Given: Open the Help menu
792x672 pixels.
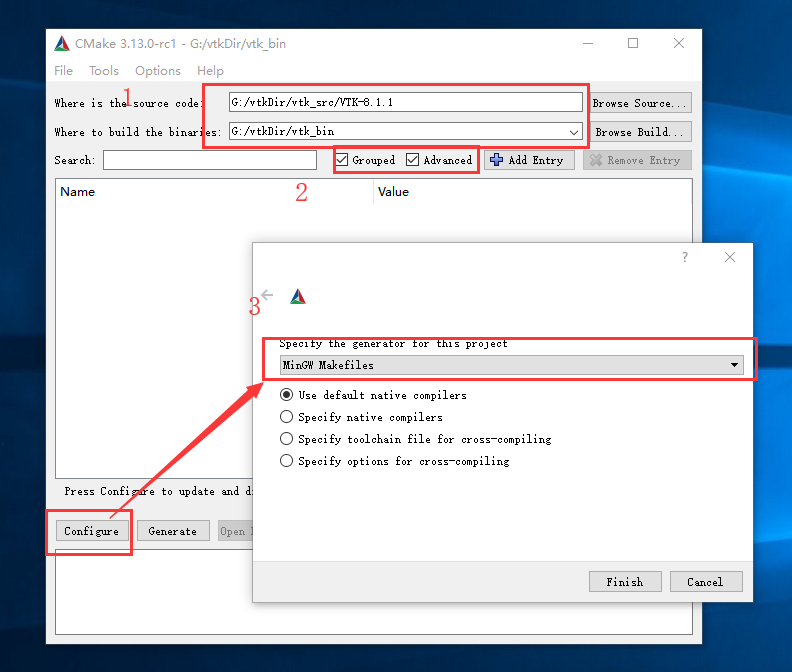Looking at the screenshot, I should pos(210,71).
